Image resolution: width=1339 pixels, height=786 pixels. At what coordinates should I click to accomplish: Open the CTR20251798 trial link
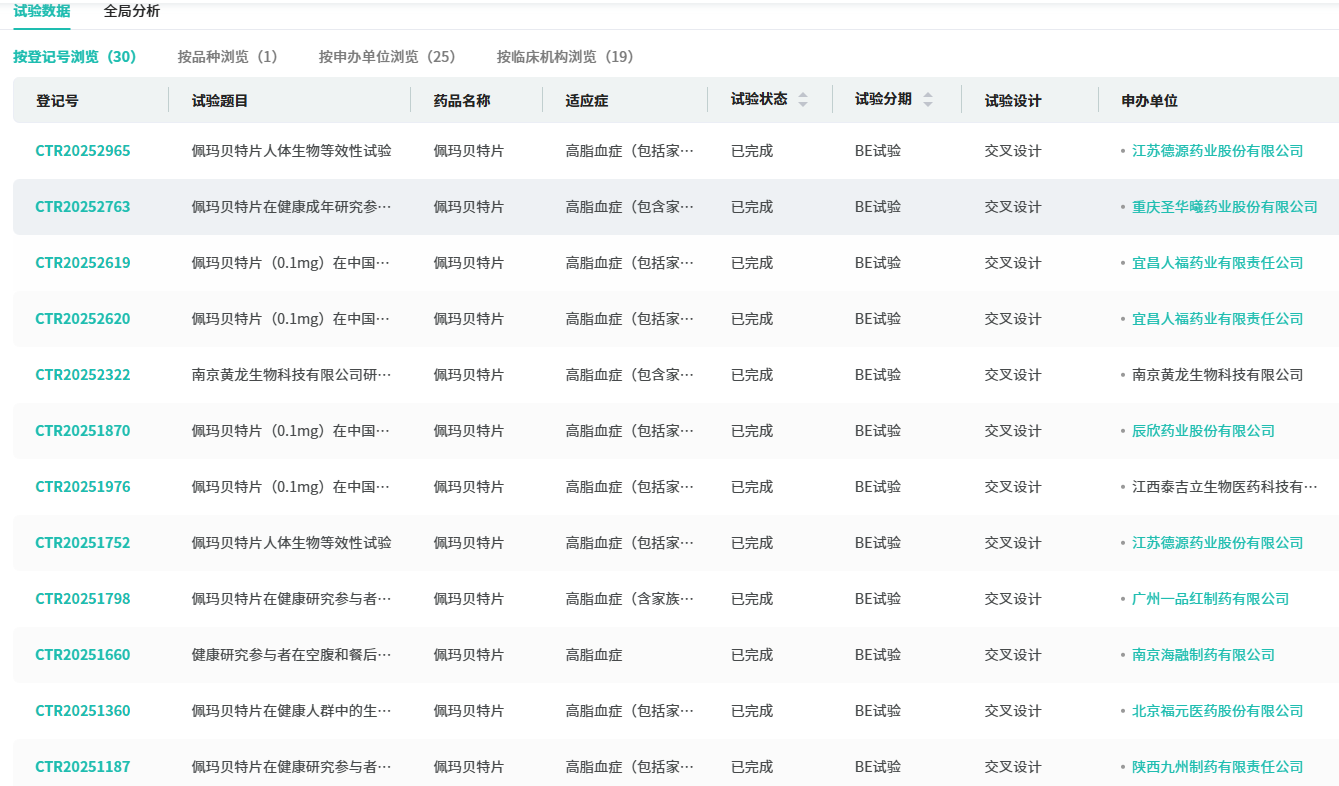pyautogui.click(x=83, y=599)
